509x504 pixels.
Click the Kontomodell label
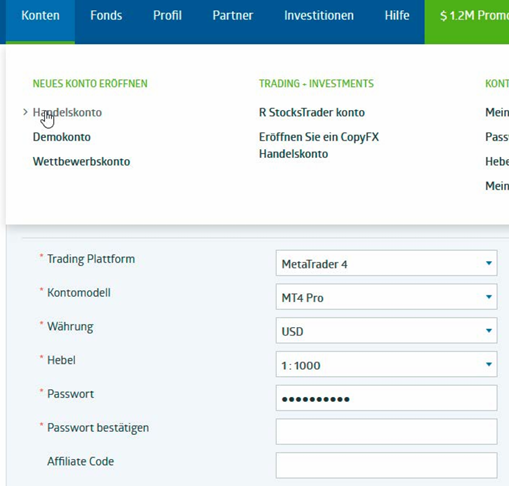click(x=79, y=293)
